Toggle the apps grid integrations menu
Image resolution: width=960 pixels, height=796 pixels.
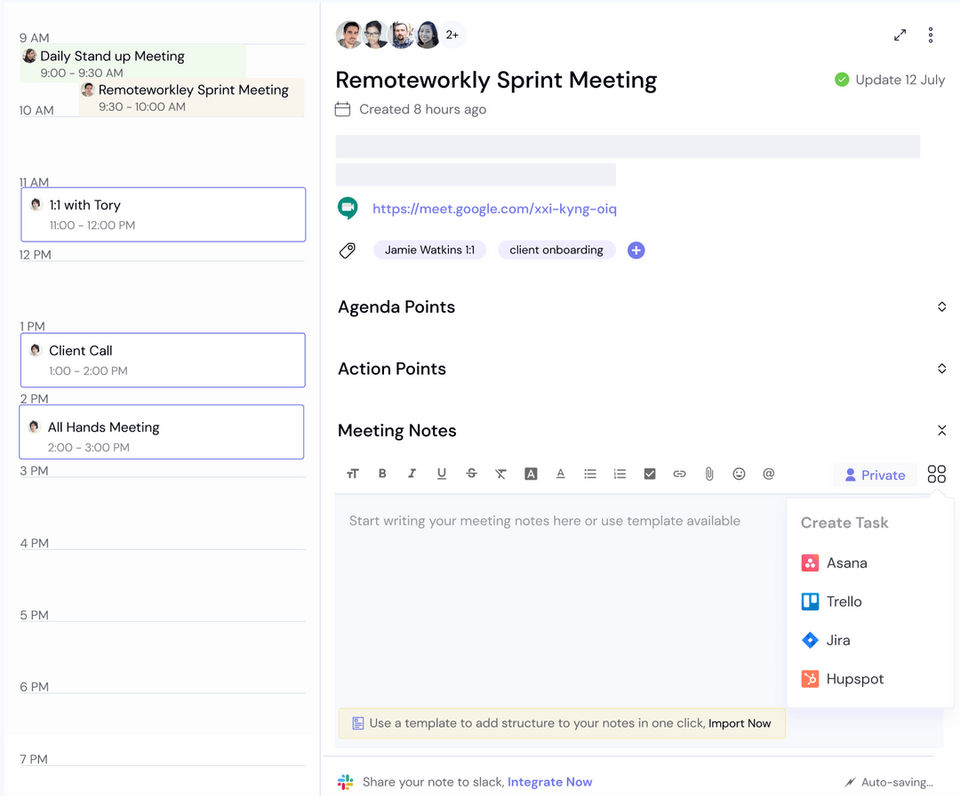tap(936, 474)
